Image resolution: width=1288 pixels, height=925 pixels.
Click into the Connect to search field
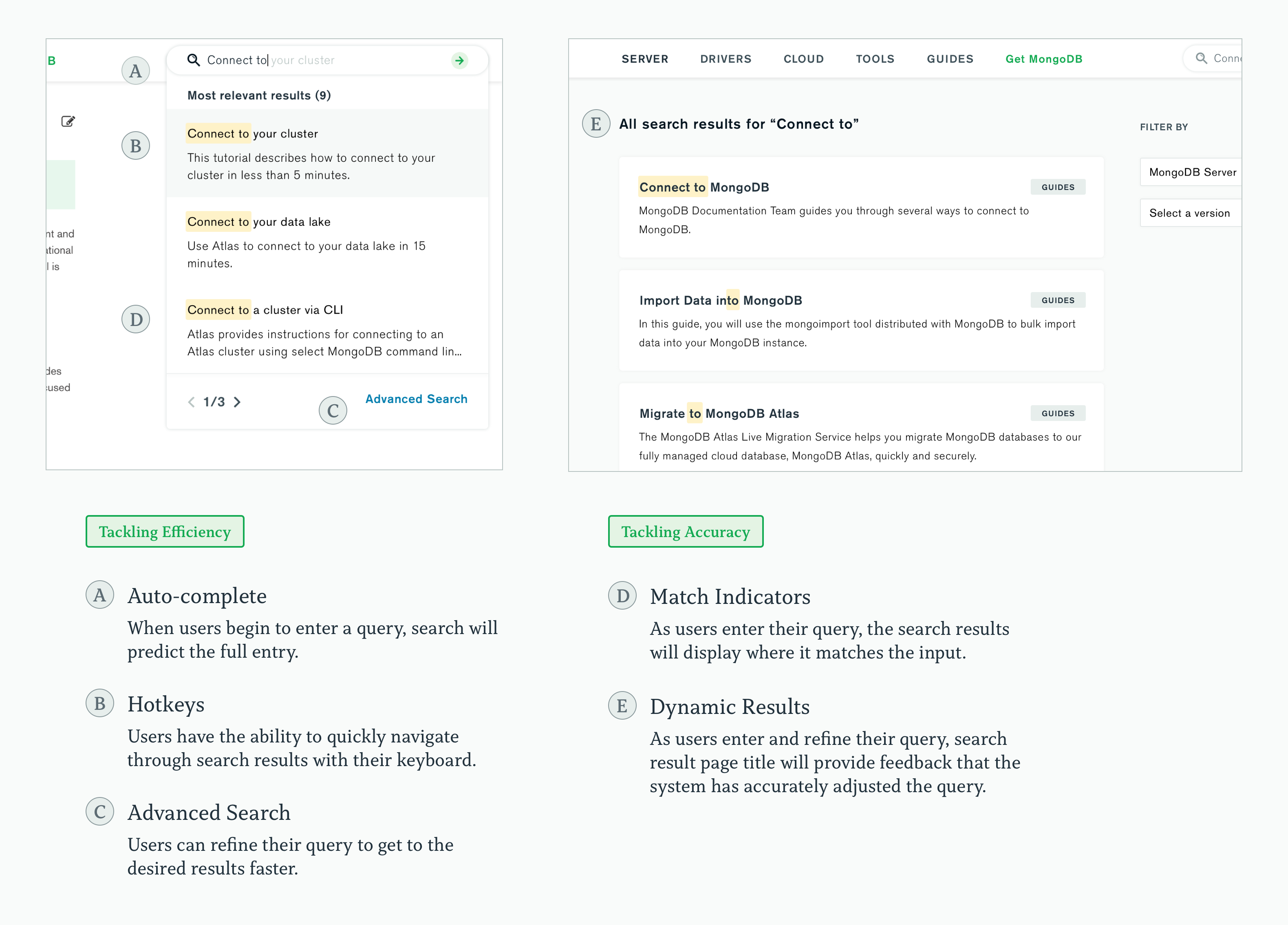click(324, 60)
